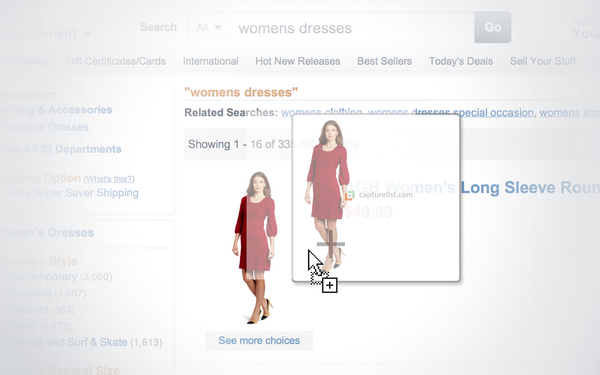
Task: Open Sell Your Stuff
Action: pos(543,61)
